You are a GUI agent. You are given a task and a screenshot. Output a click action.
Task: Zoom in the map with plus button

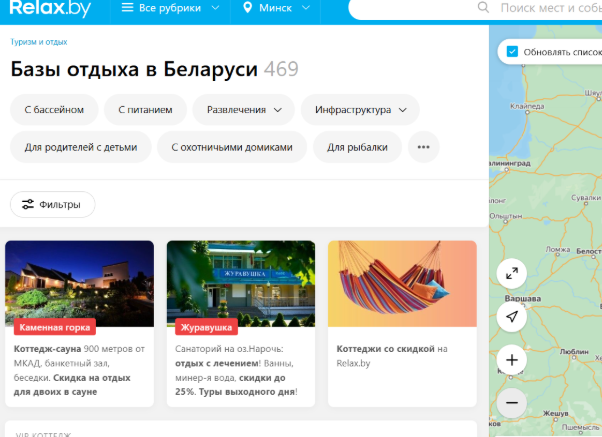click(511, 360)
